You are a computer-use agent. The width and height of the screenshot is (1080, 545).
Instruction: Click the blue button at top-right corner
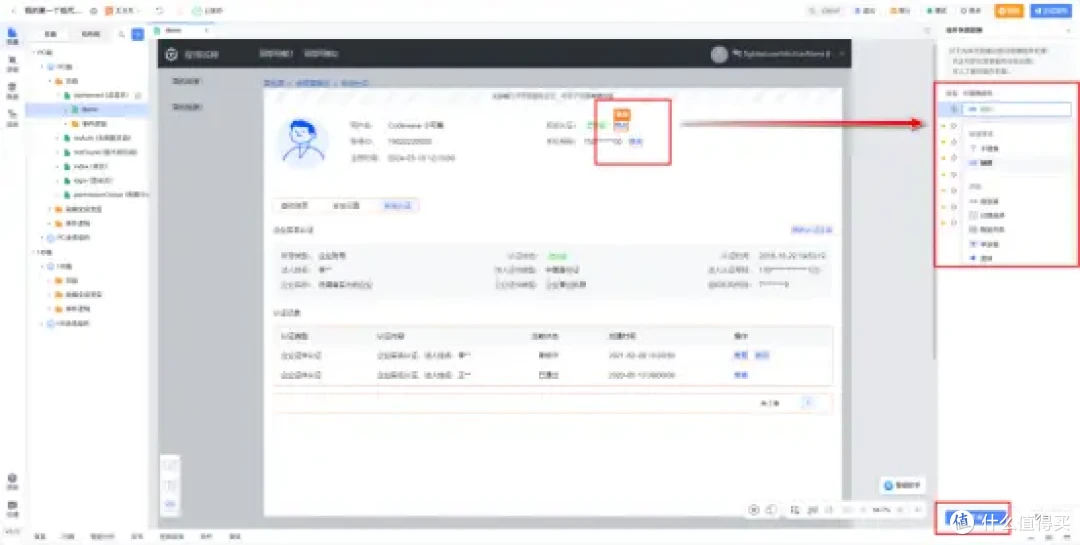(1051, 11)
